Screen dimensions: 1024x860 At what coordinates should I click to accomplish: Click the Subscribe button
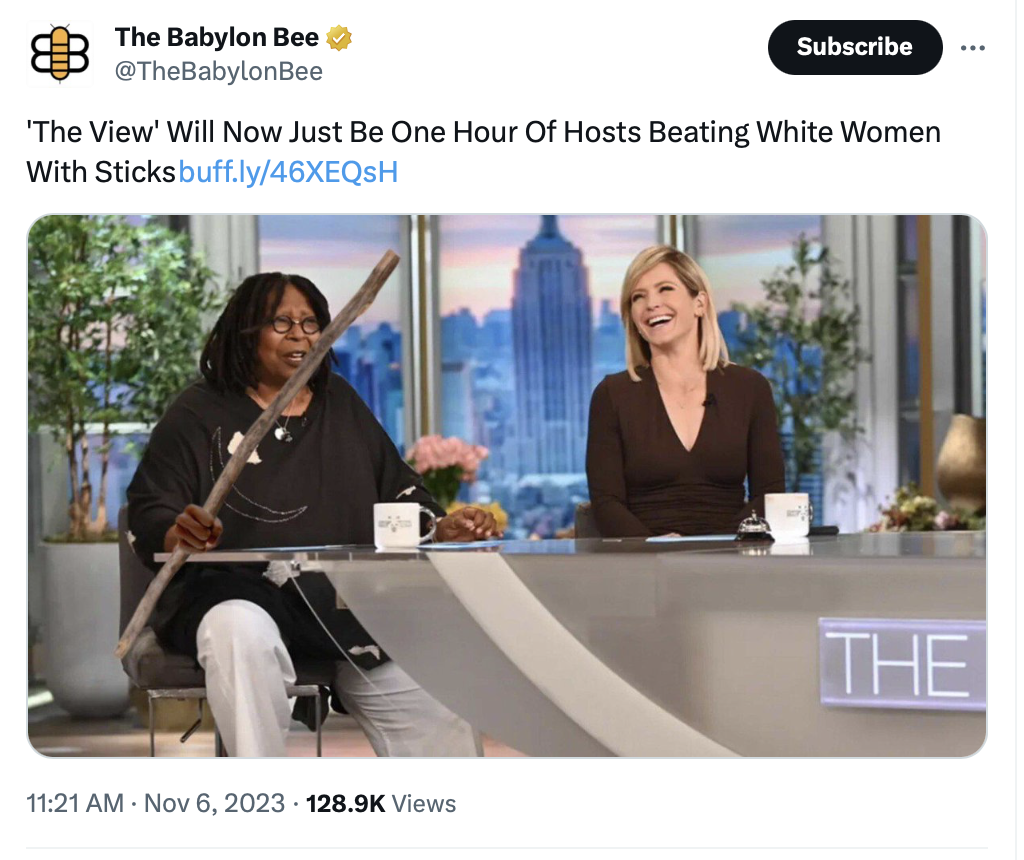(x=854, y=47)
